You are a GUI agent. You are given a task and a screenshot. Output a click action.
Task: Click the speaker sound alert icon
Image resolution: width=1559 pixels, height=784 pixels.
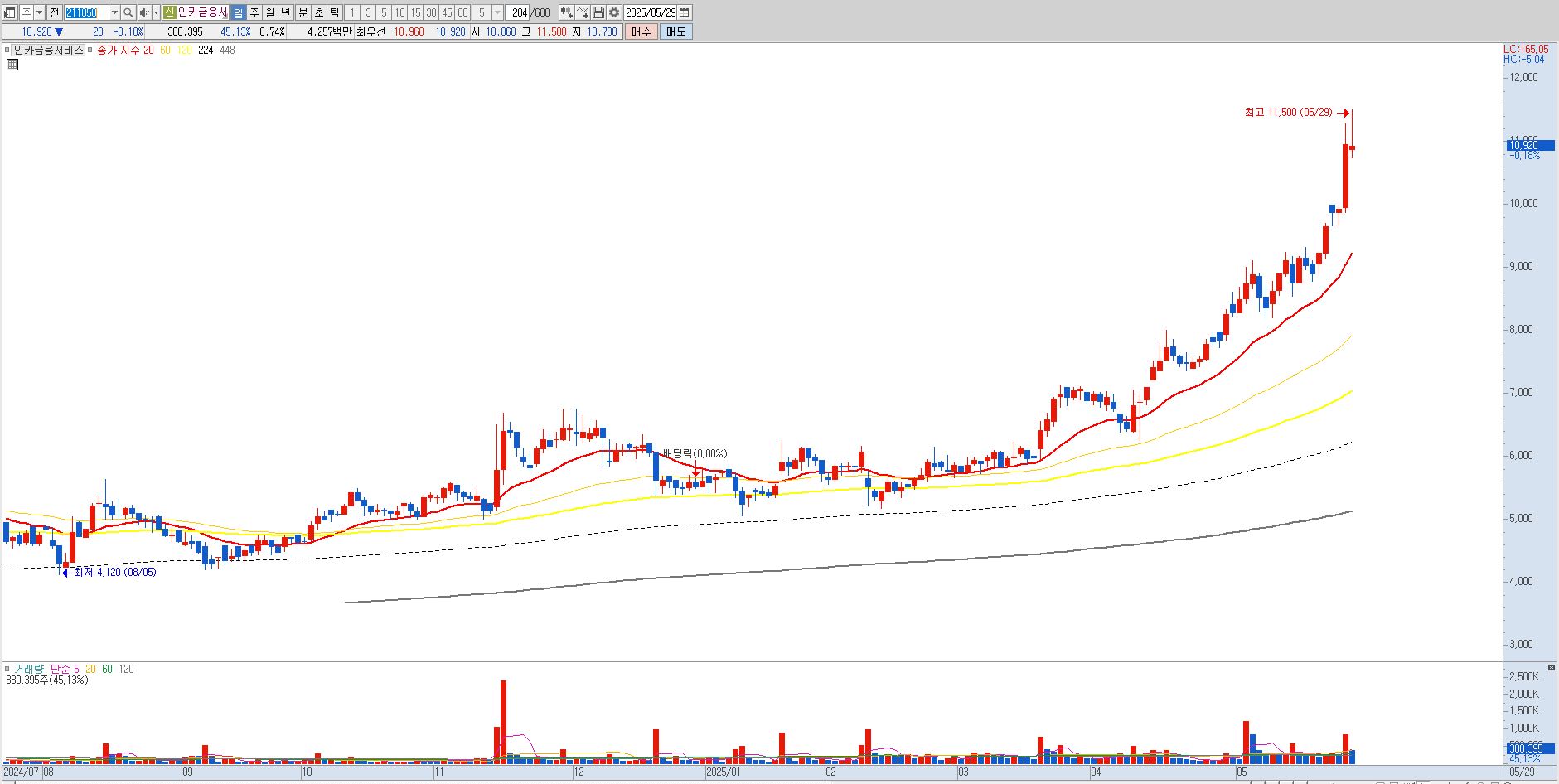tap(144, 12)
